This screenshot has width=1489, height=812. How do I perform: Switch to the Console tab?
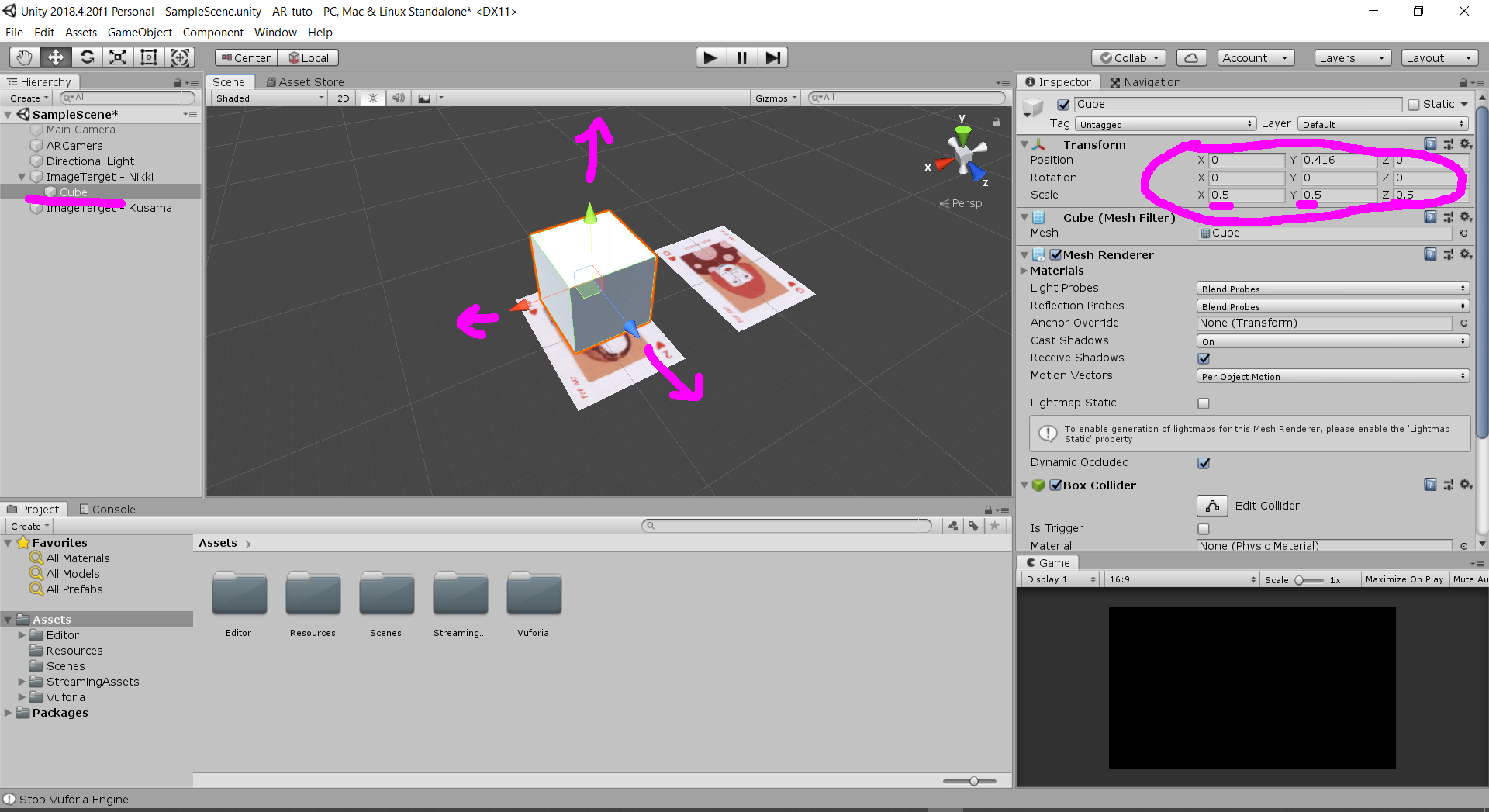tap(108, 510)
